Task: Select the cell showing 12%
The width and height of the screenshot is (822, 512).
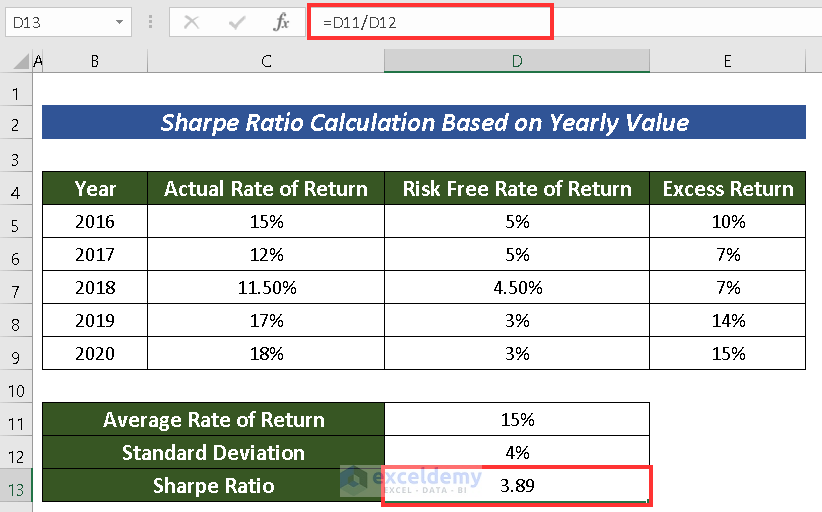Action: pos(266,254)
